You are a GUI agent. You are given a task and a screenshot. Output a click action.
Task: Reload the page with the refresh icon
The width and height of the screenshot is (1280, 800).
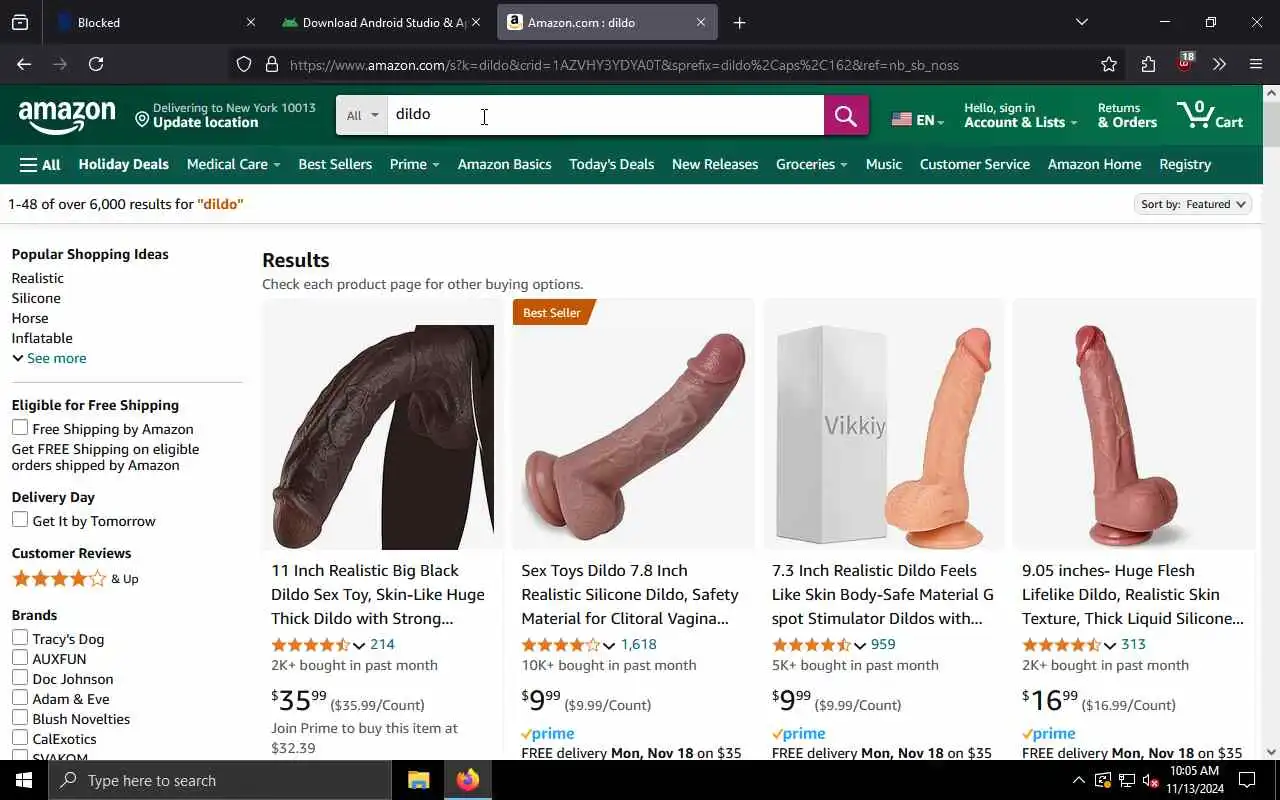click(96, 64)
